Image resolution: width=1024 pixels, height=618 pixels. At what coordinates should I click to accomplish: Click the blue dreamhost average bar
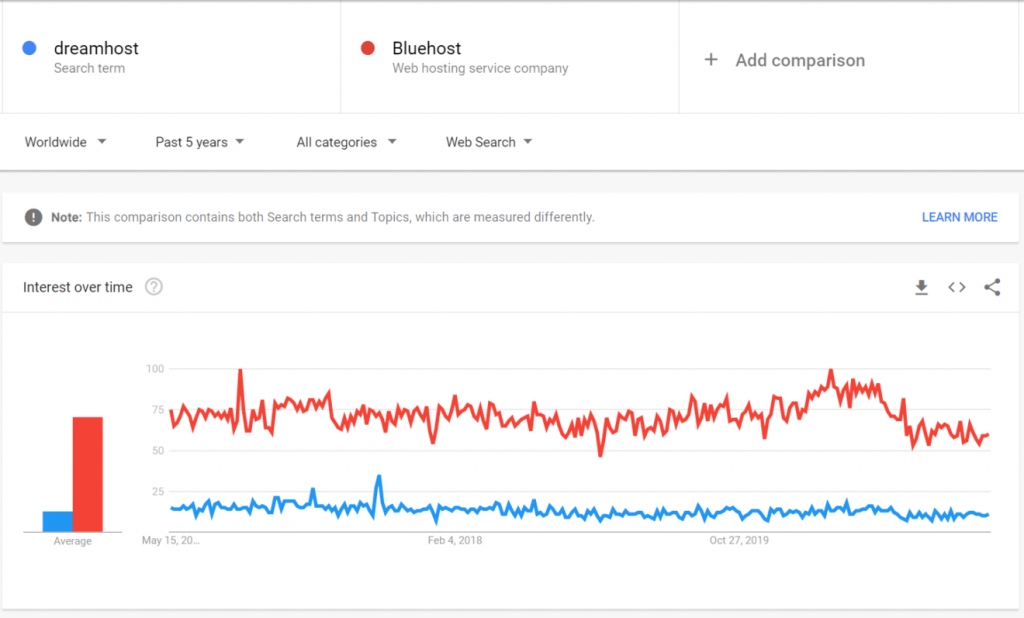(x=57, y=521)
